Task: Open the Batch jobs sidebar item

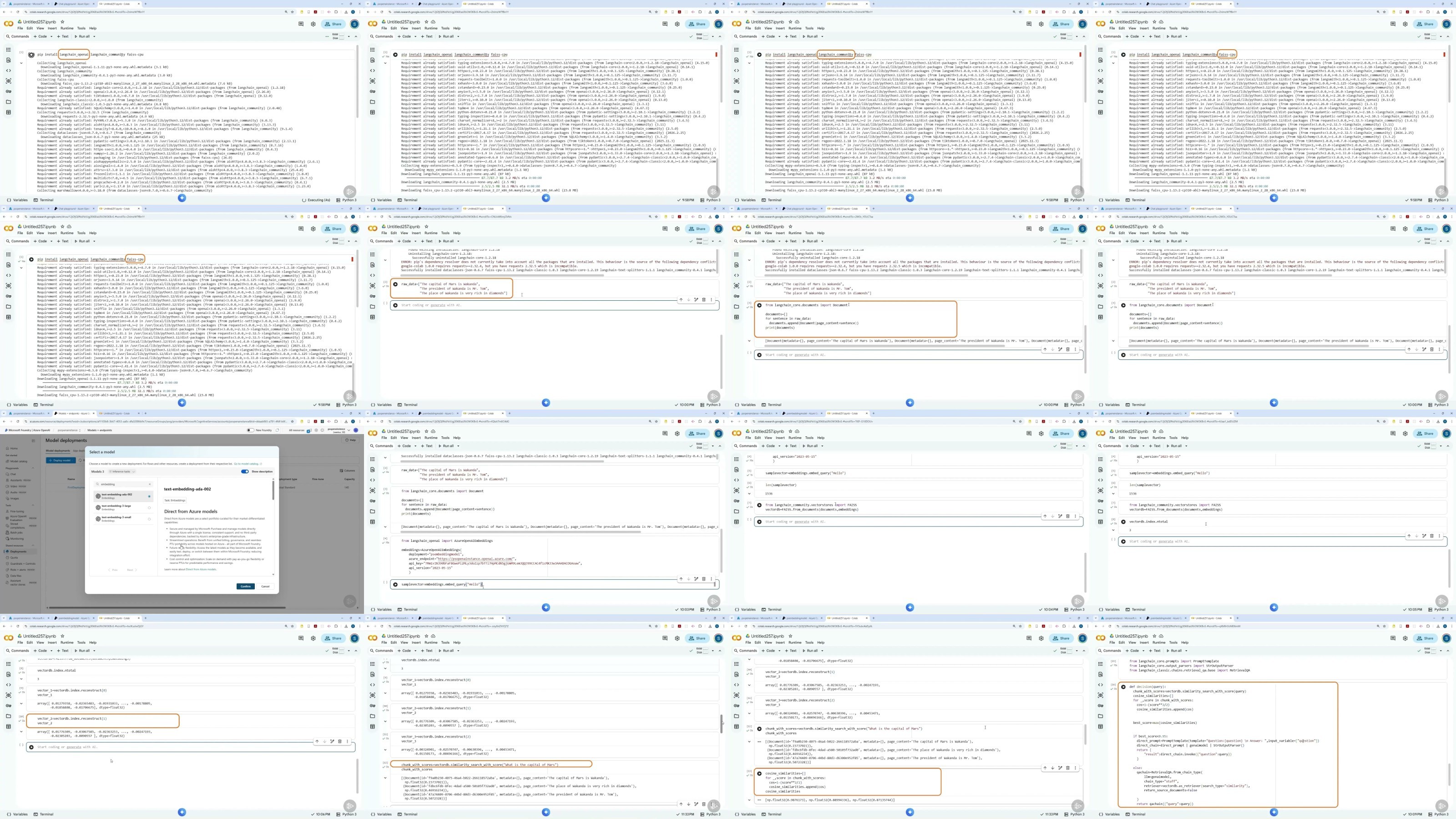Action: (16, 532)
